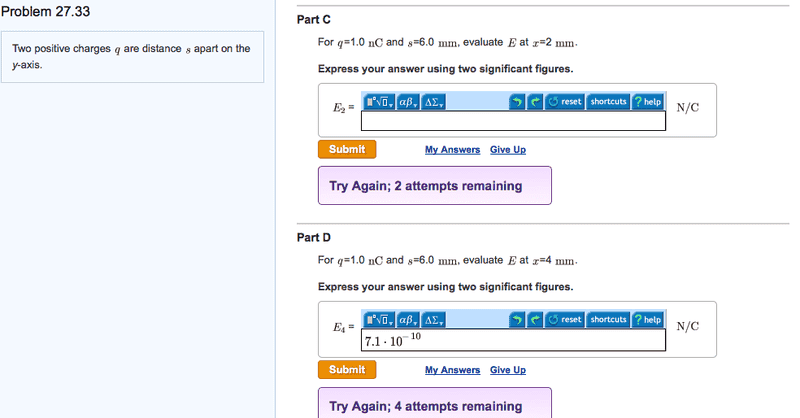Reset the Part D answer editor

[x=565, y=320]
